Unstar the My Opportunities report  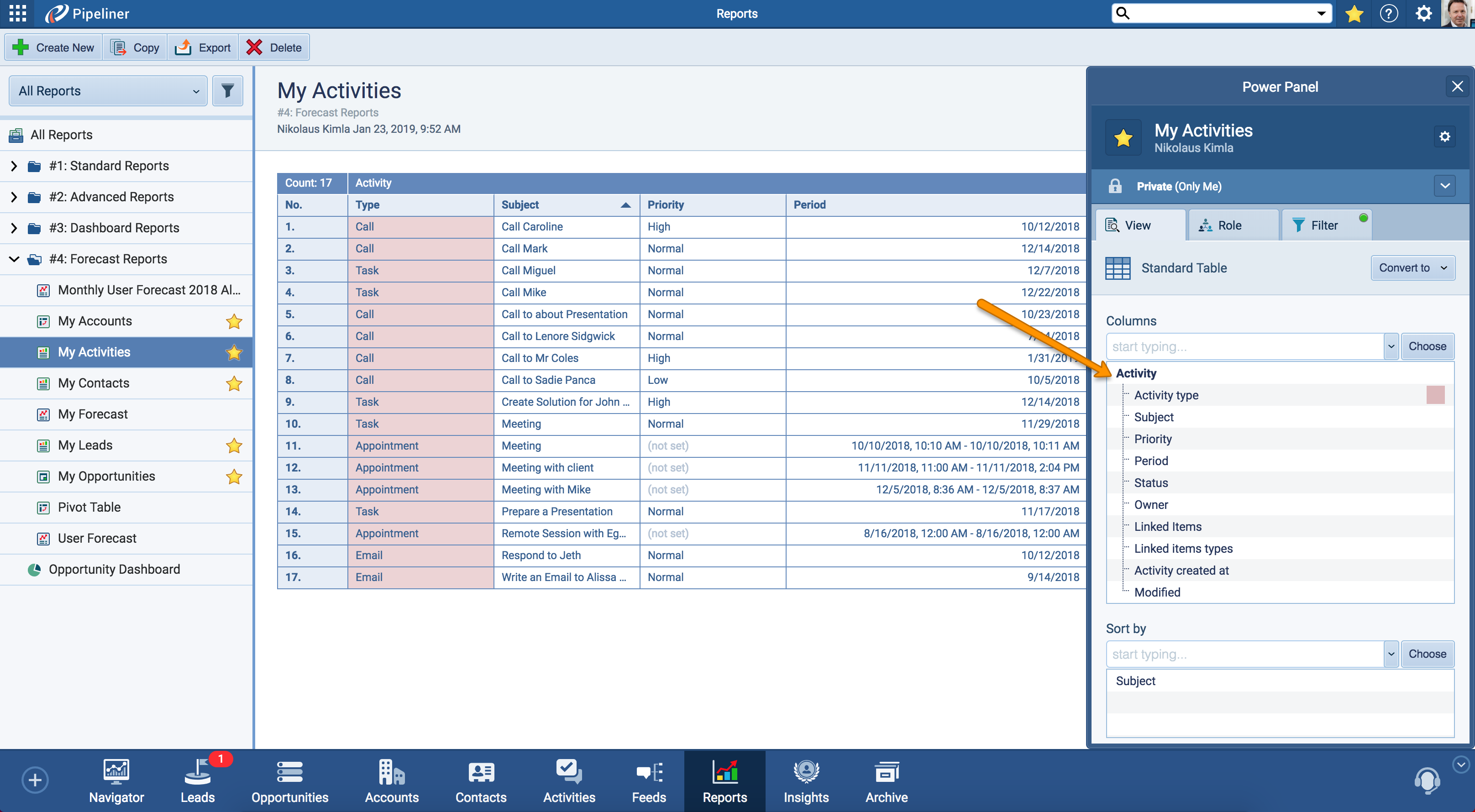tap(234, 477)
